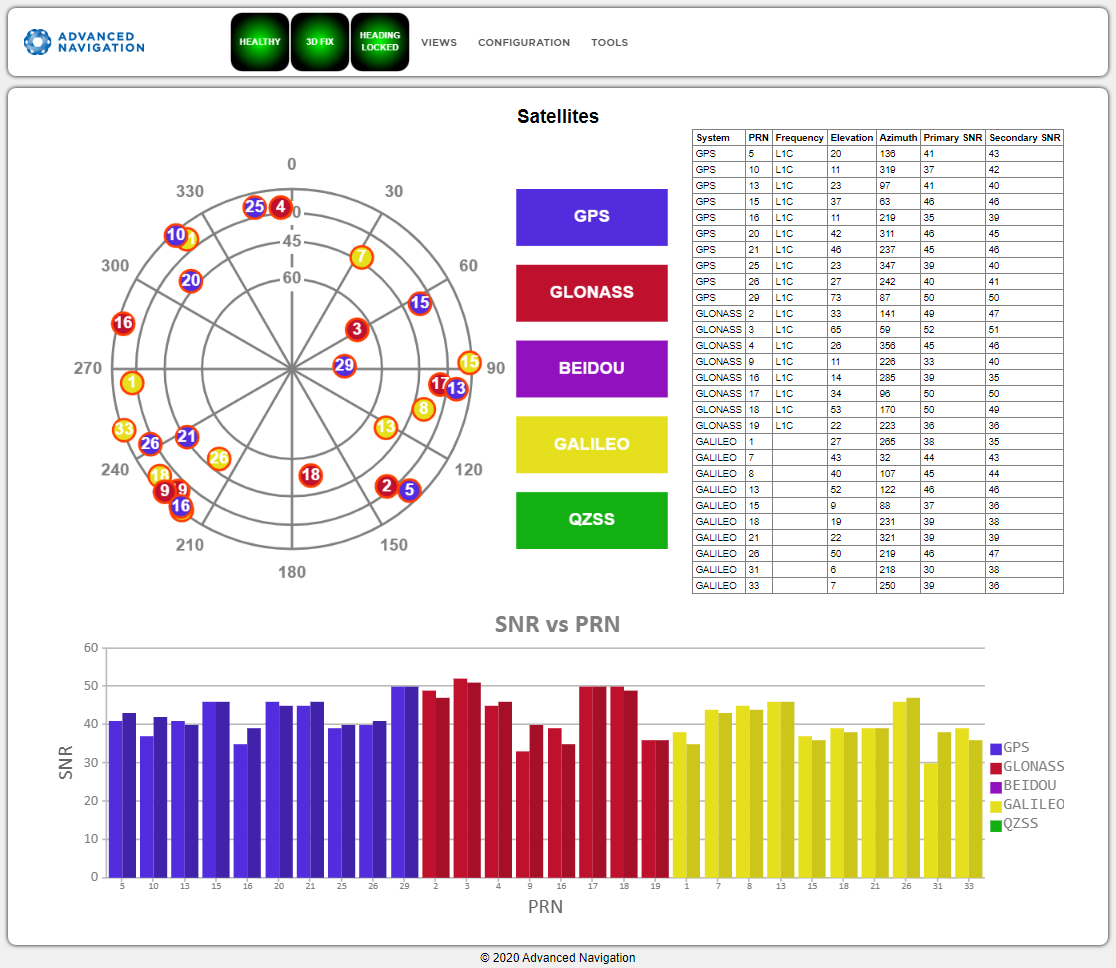Click the GLONASS legend color swatch in chart
Viewport: 1116px width, 968px height.
pos(995,768)
